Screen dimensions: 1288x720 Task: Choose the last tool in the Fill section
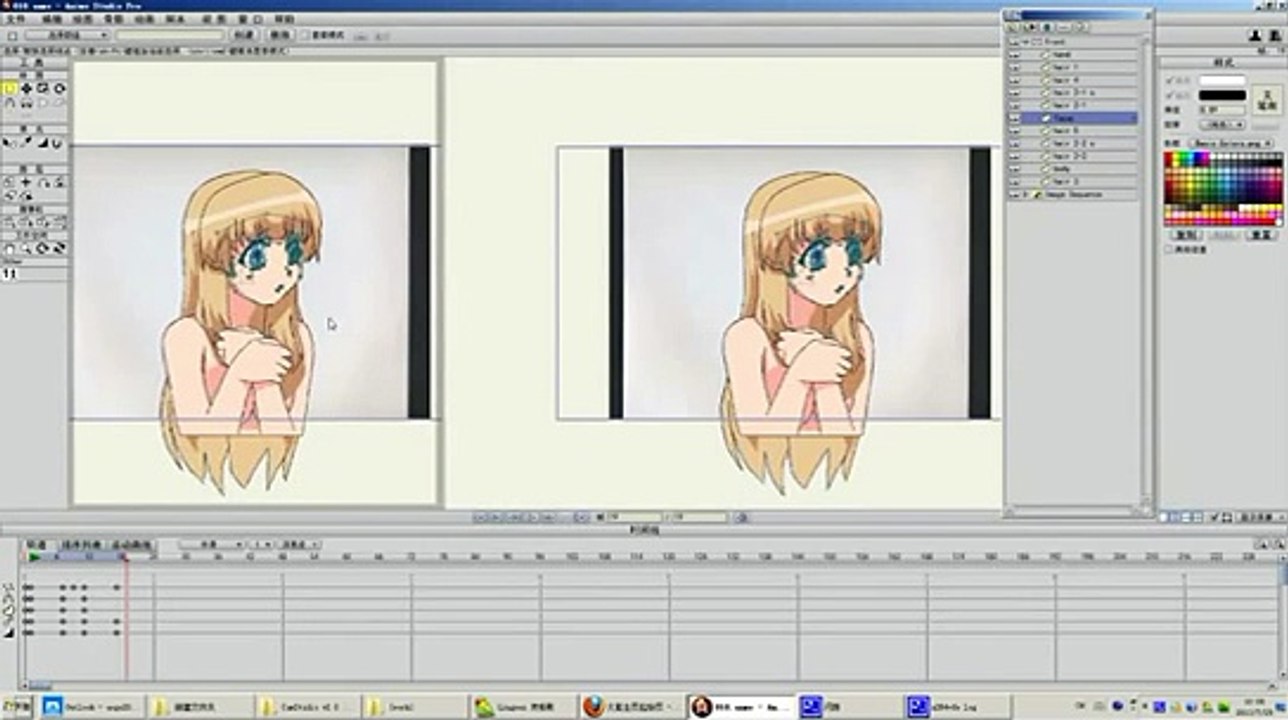pyautogui.click(x=58, y=143)
